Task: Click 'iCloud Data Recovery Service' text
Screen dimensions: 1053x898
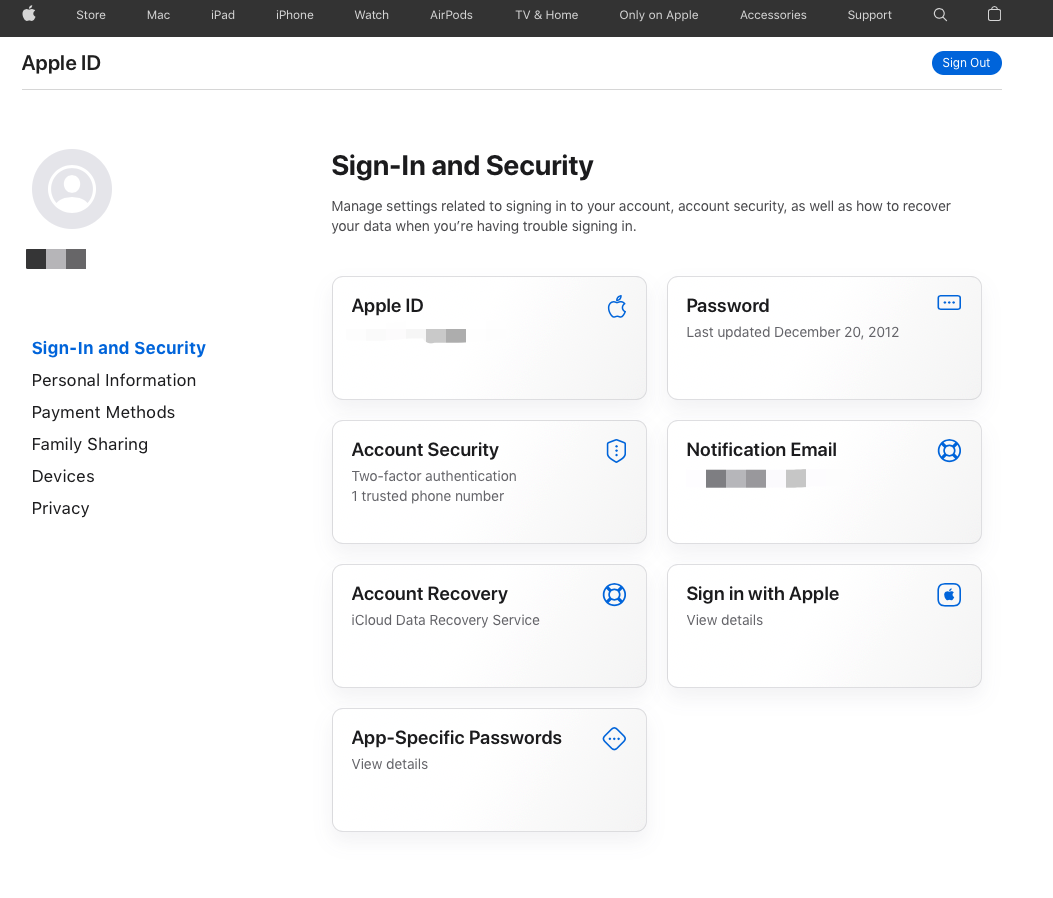Action: tap(445, 620)
